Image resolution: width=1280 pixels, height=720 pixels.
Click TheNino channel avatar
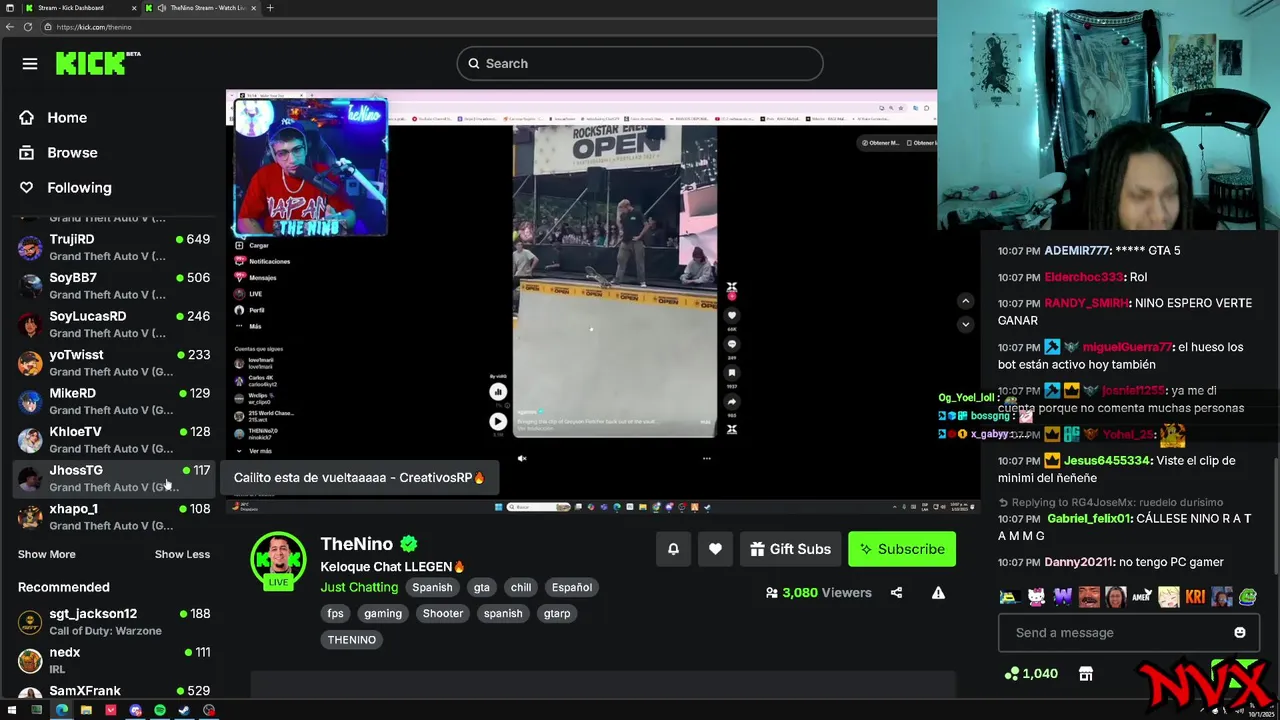click(x=278, y=560)
